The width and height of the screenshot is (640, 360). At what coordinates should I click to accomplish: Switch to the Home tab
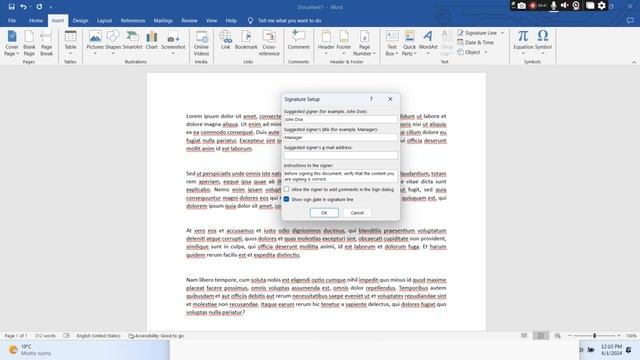click(x=36, y=20)
